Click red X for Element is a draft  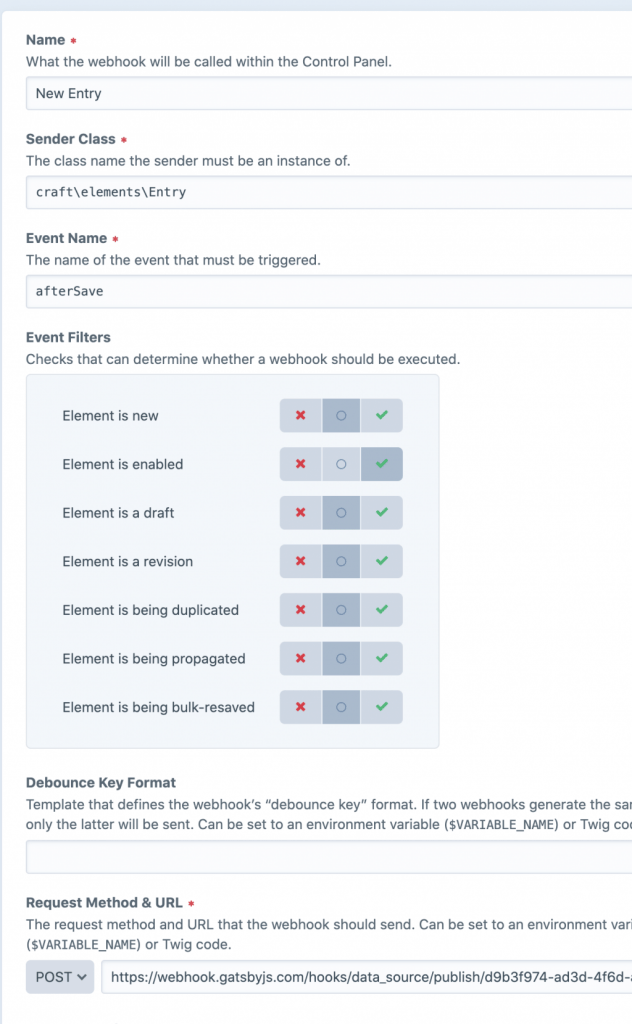[x=301, y=513]
